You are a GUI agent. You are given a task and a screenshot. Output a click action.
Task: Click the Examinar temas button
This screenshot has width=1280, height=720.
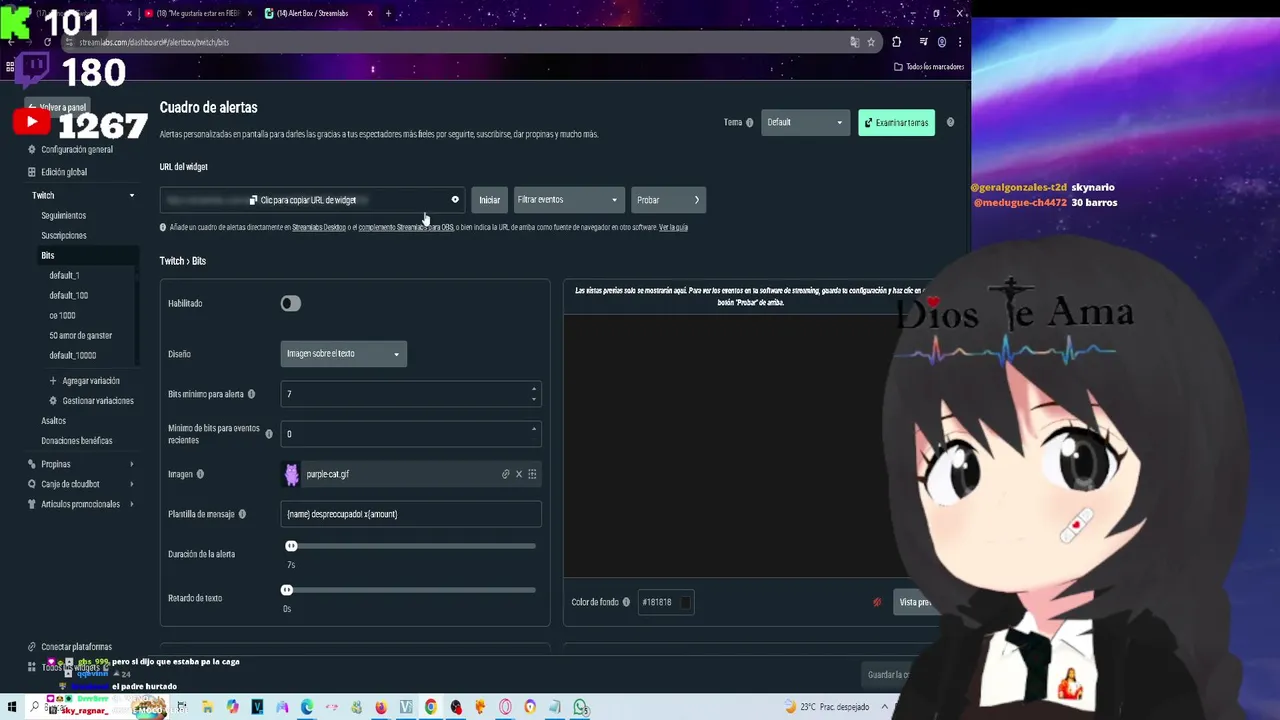coord(896,123)
